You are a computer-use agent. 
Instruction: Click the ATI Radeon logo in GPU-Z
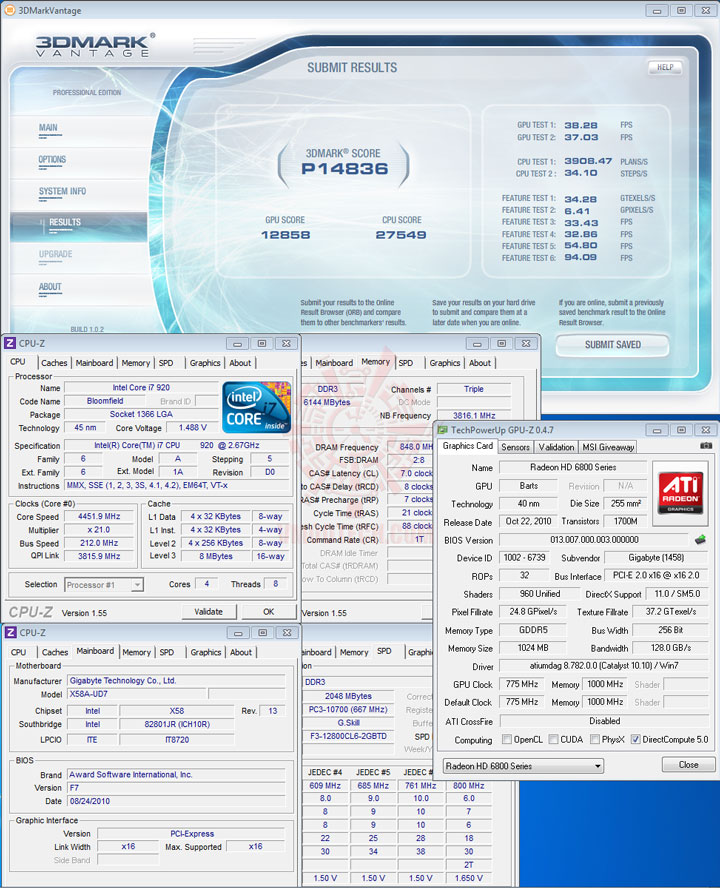click(x=680, y=492)
